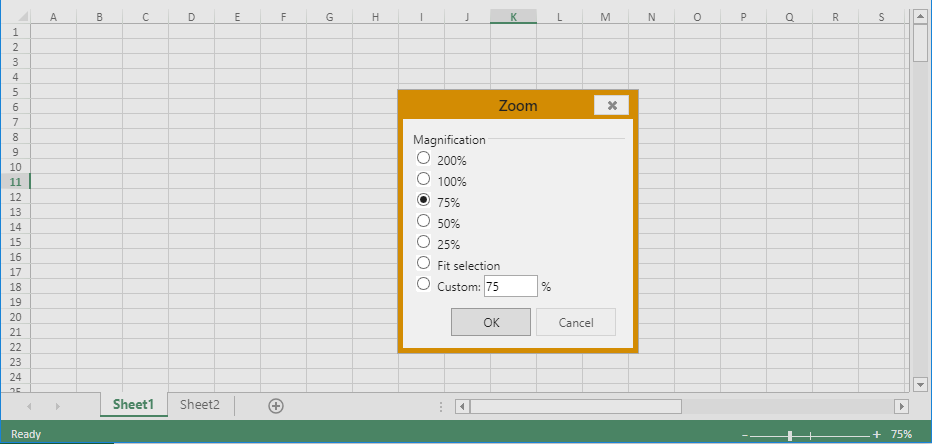Click the Select All corner button
This screenshot has width=932, height=444.
click(x=15, y=17)
